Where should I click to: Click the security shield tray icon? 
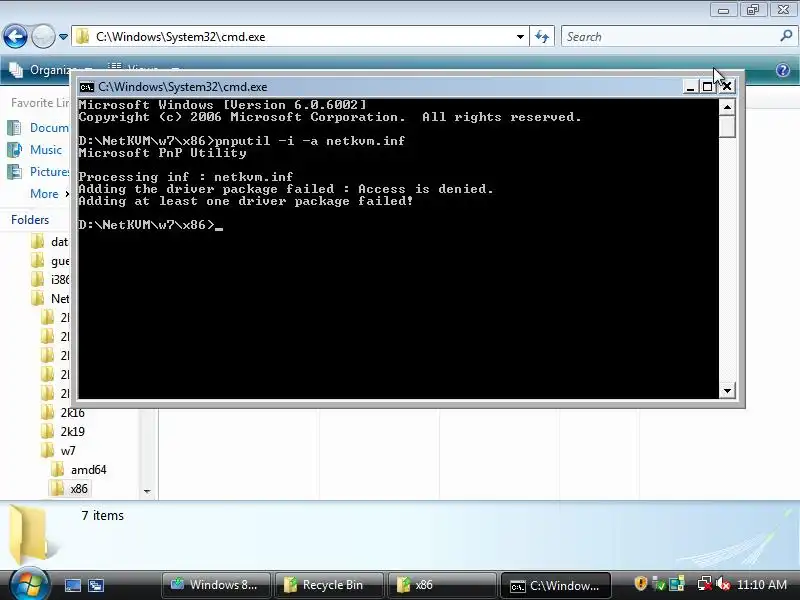(x=640, y=584)
